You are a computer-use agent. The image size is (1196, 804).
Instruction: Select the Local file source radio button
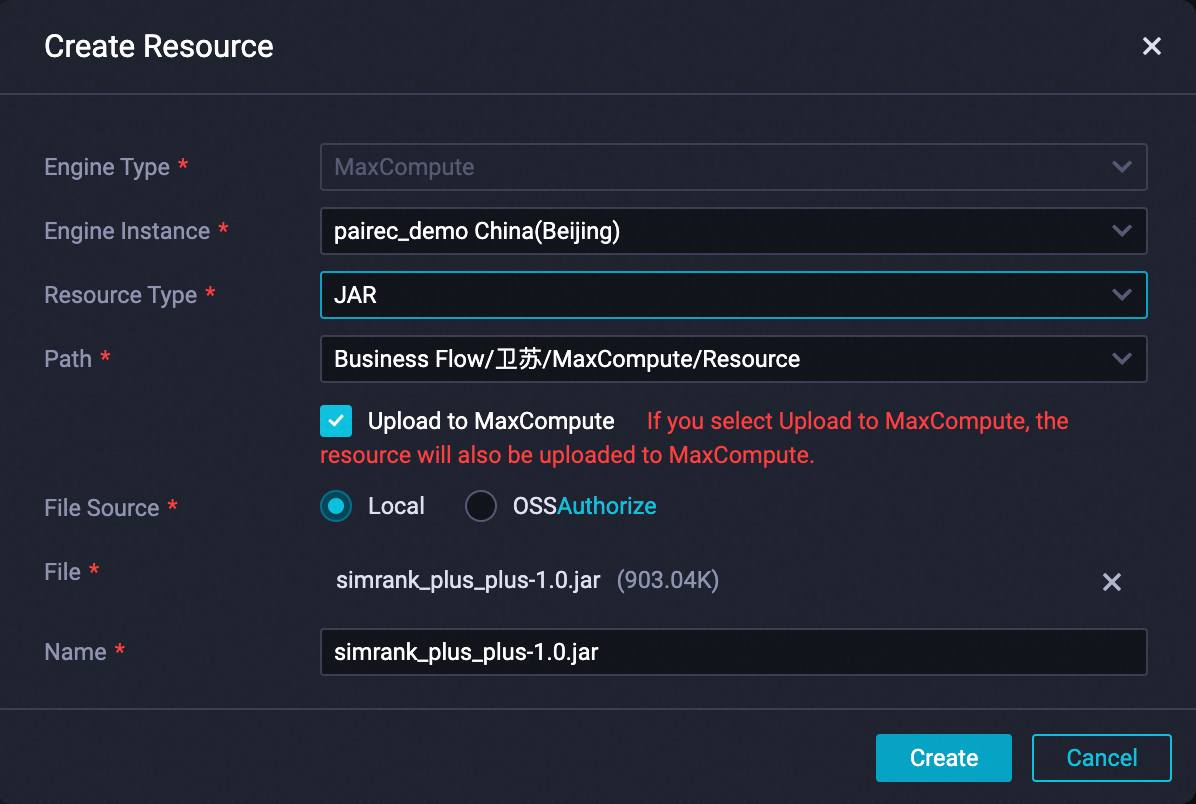[x=336, y=507]
